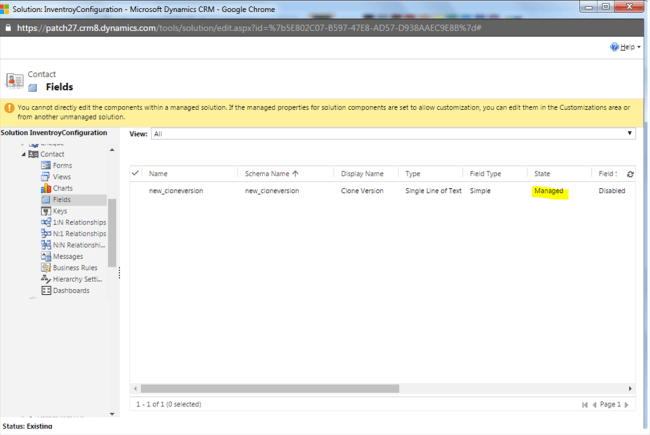Click the Views icon in tree
The width and height of the screenshot is (650, 435).
pos(46,177)
